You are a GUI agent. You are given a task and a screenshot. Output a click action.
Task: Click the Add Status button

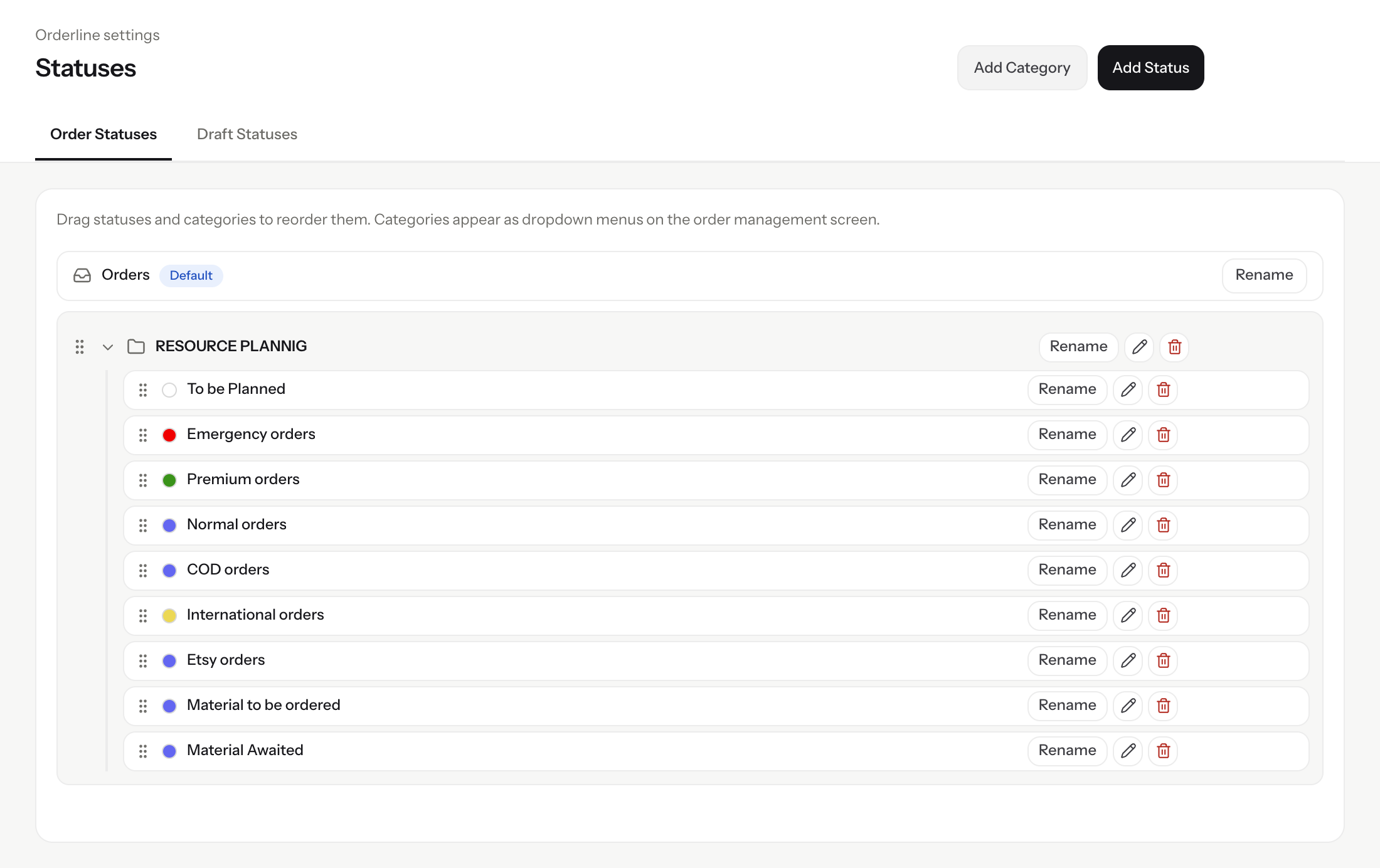(1150, 68)
